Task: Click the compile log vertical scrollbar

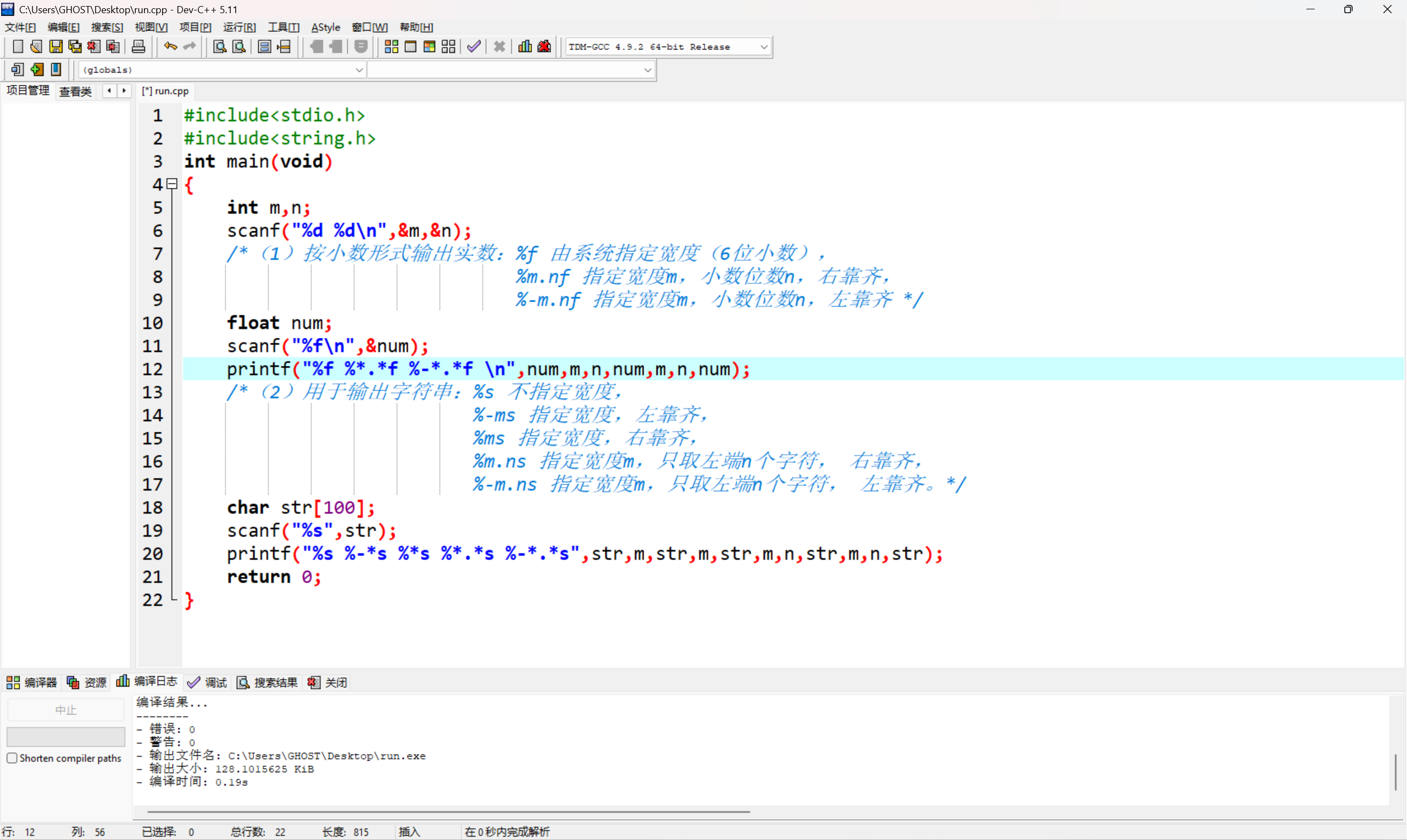Action: (1395, 772)
